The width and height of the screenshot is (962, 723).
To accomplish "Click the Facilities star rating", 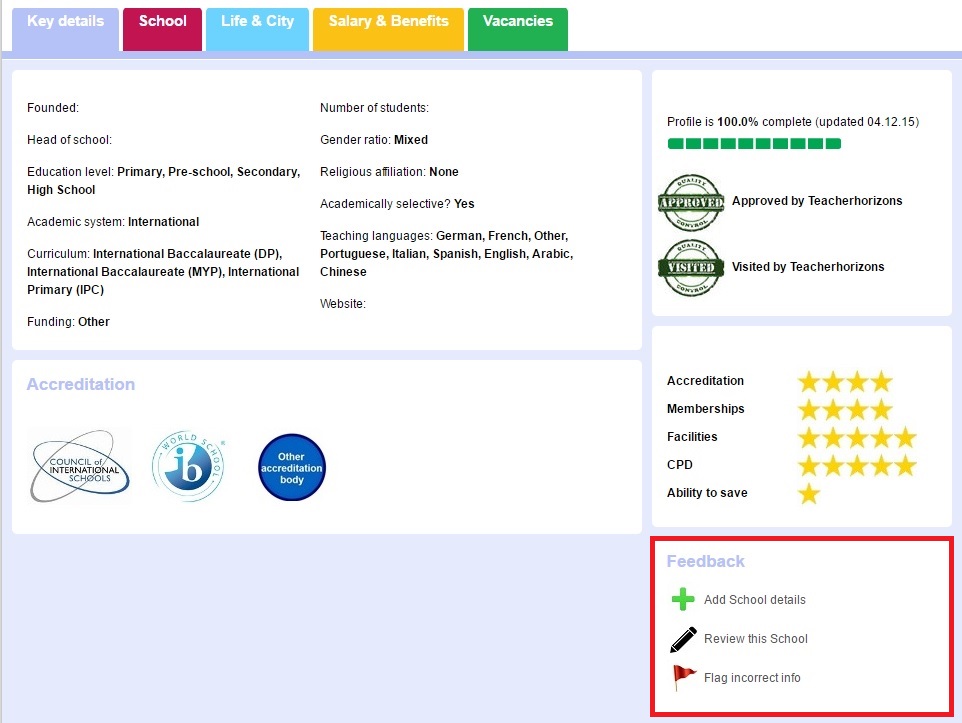I will [x=856, y=438].
